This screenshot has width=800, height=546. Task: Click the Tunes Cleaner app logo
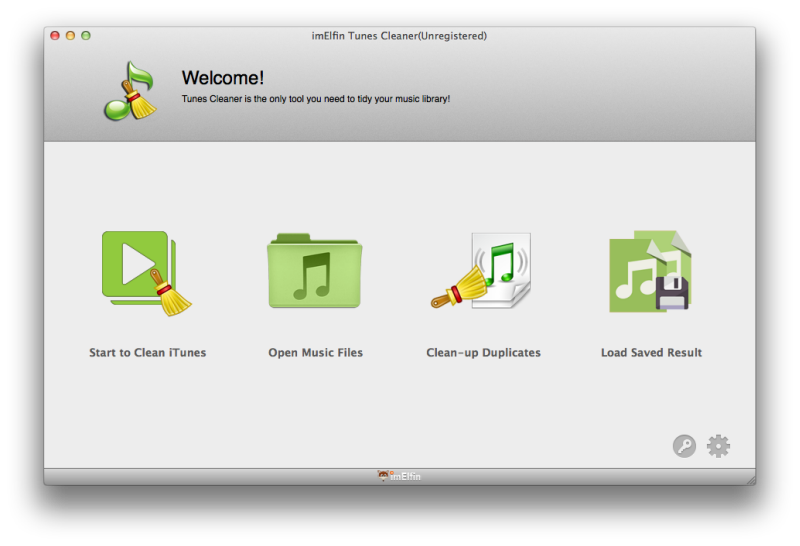tap(130, 91)
